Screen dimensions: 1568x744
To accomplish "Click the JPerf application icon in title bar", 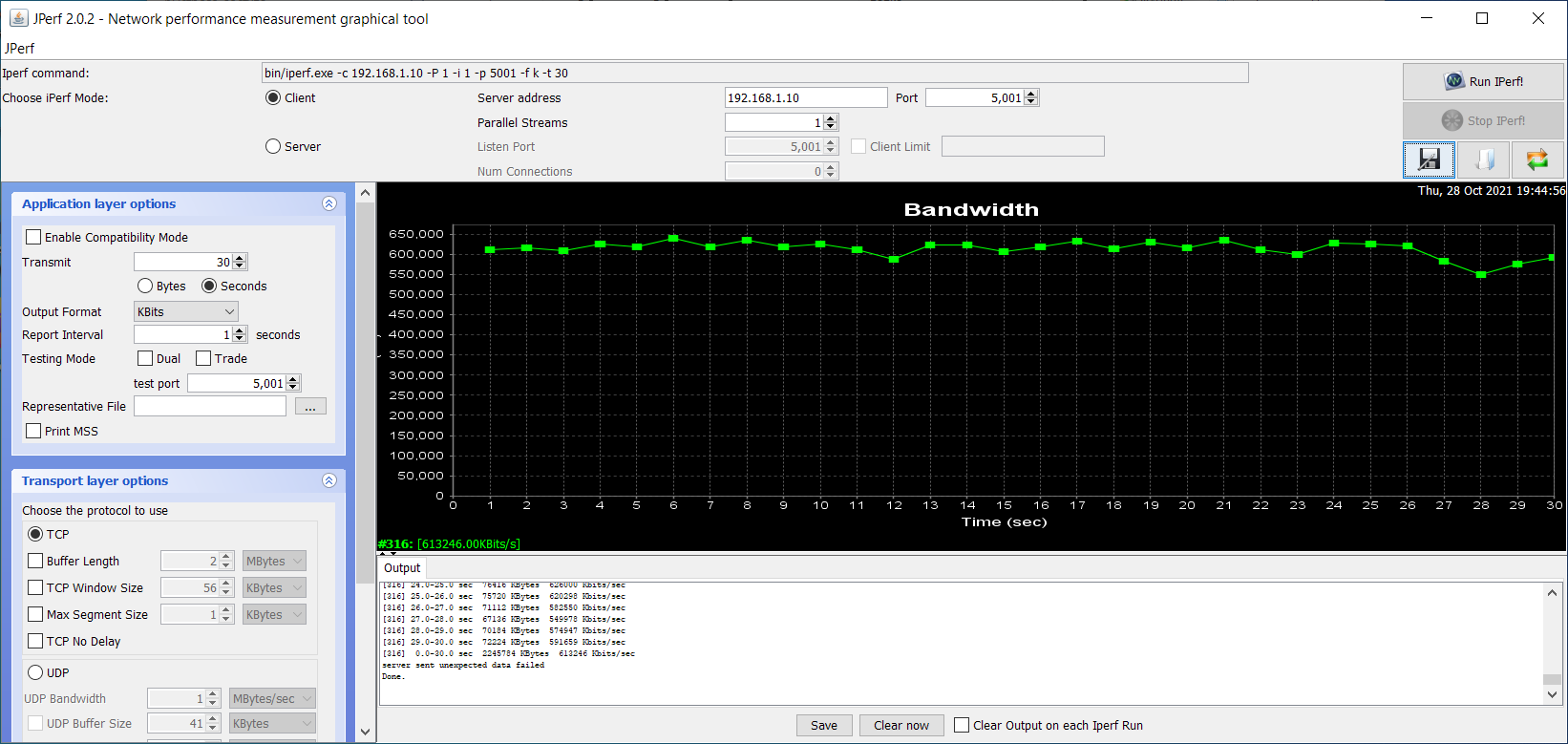I will tap(18, 18).
